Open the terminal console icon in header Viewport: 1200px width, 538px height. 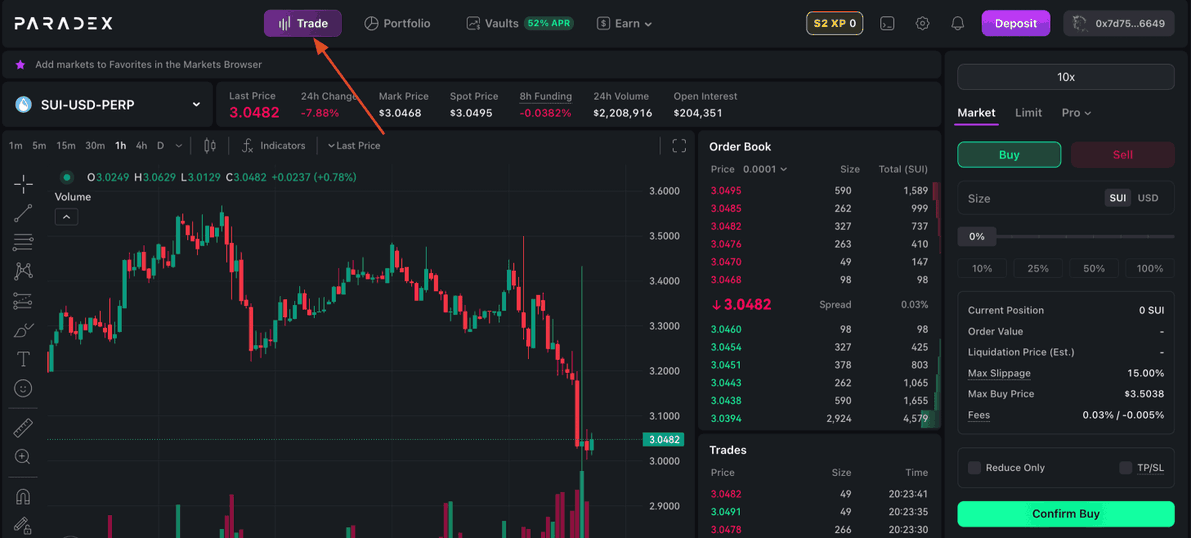887,23
